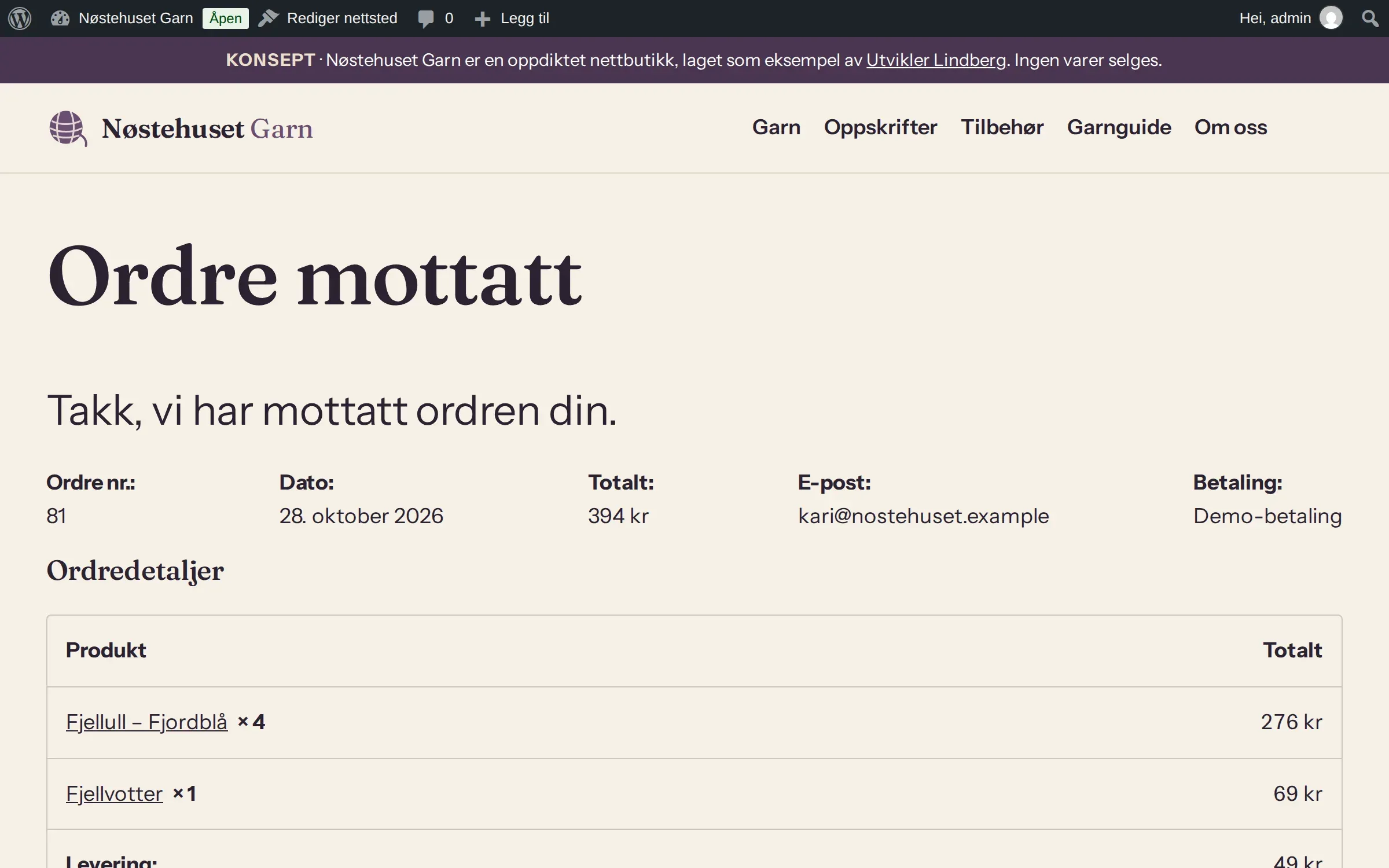Click the comment count 0
The image size is (1389, 868).
pyautogui.click(x=449, y=19)
